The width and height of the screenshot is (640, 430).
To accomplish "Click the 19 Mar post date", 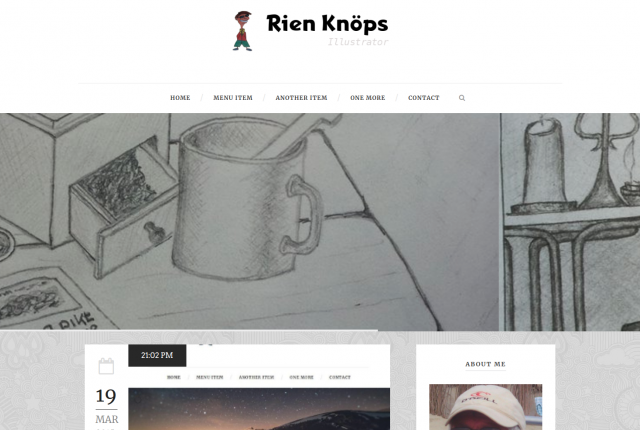I will pyautogui.click(x=107, y=406).
